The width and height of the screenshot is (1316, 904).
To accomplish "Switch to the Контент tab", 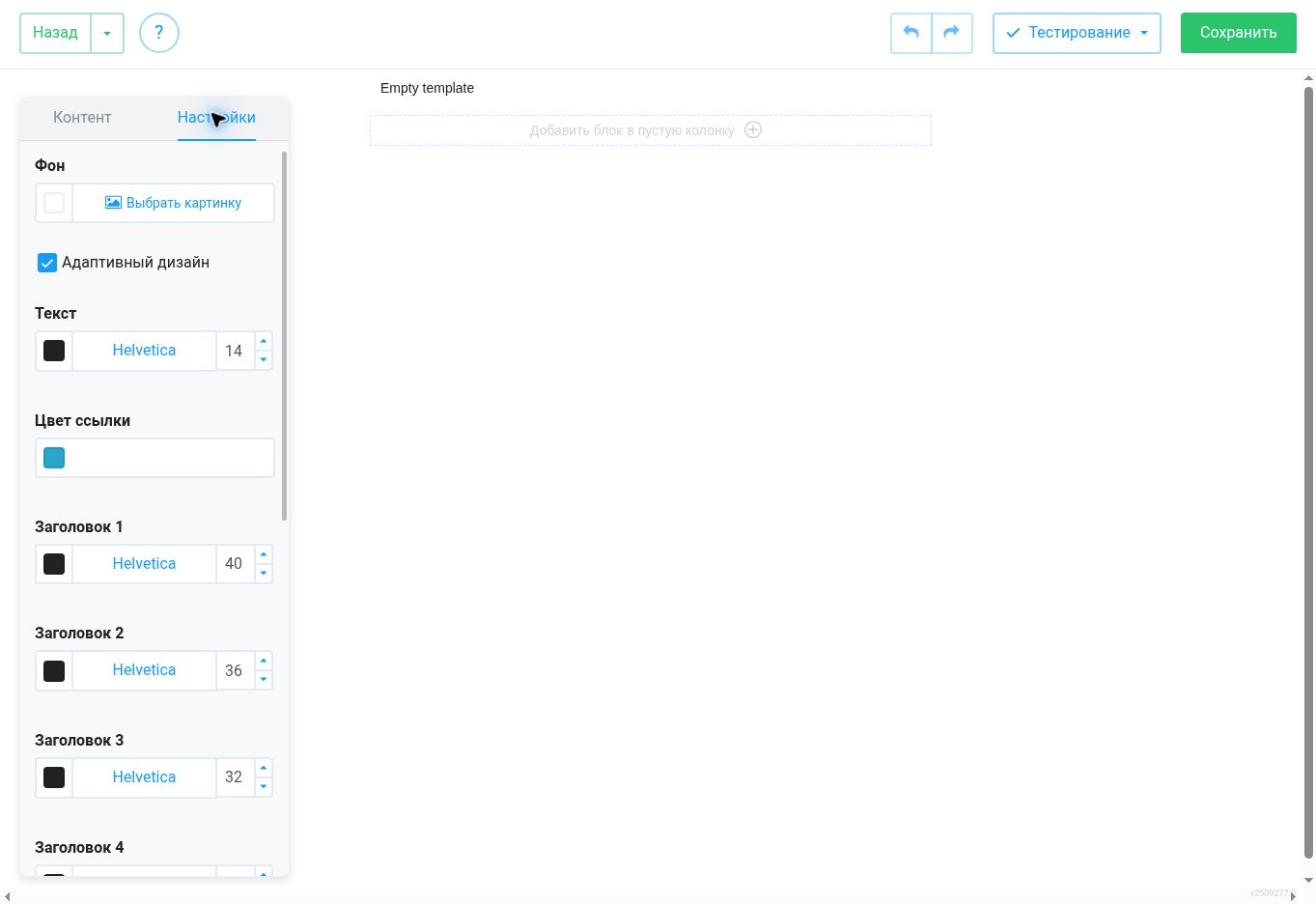I will [82, 118].
